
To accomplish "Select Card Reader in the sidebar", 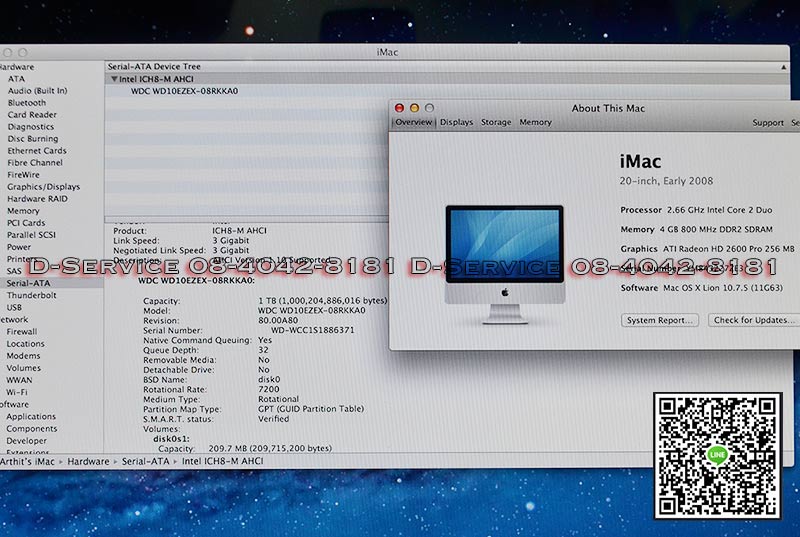I will pyautogui.click(x=32, y=115).
